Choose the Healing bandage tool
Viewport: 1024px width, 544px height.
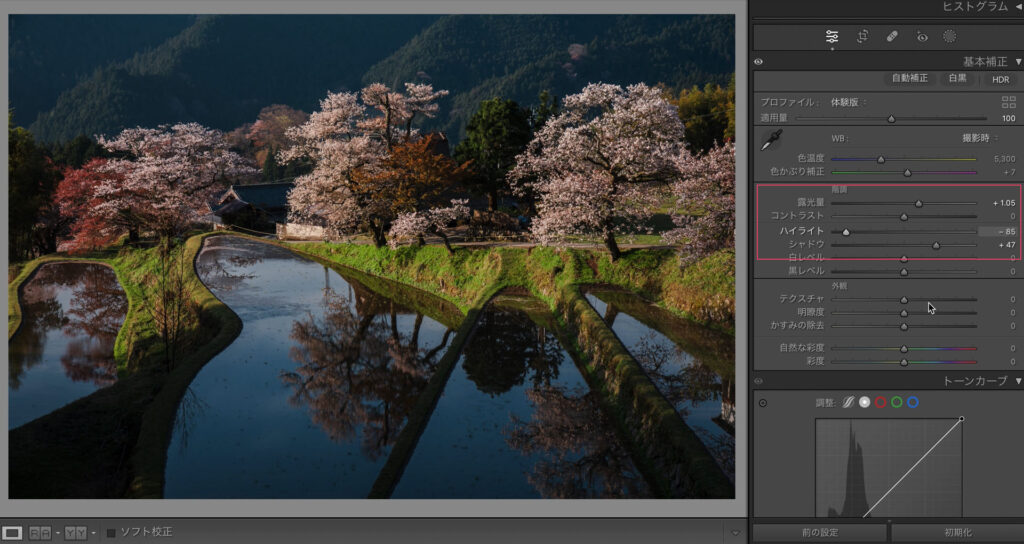pos(891,36)
